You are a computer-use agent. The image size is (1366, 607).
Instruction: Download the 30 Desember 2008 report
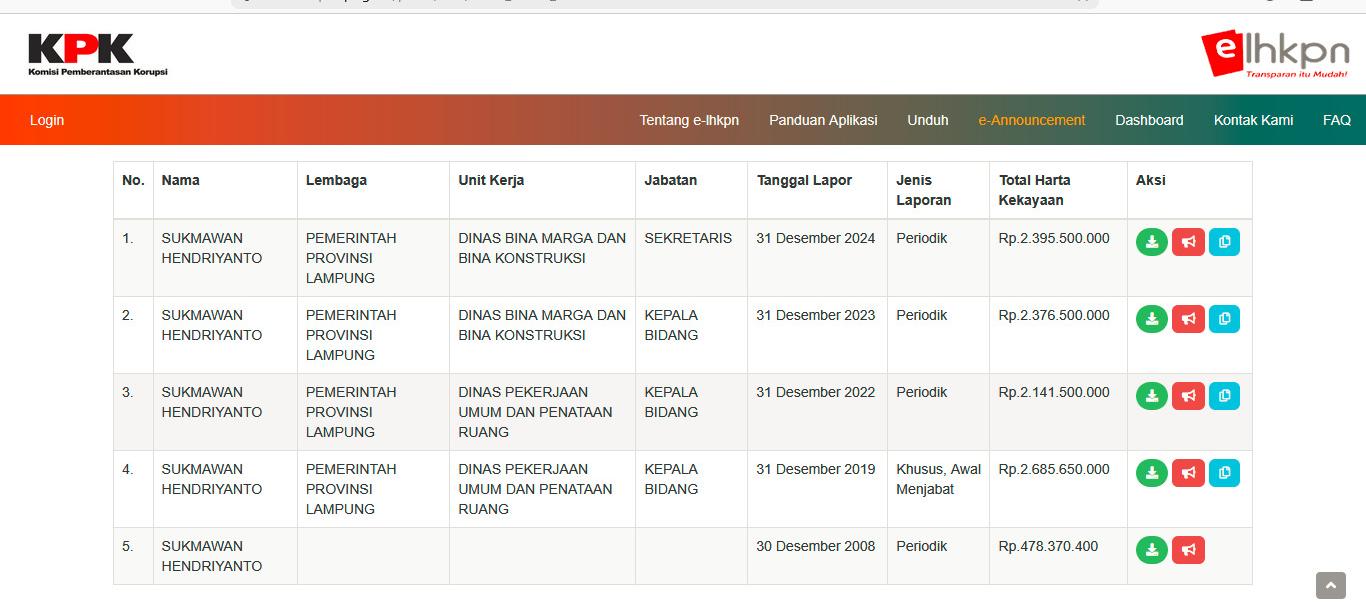tap(1152, 550)
